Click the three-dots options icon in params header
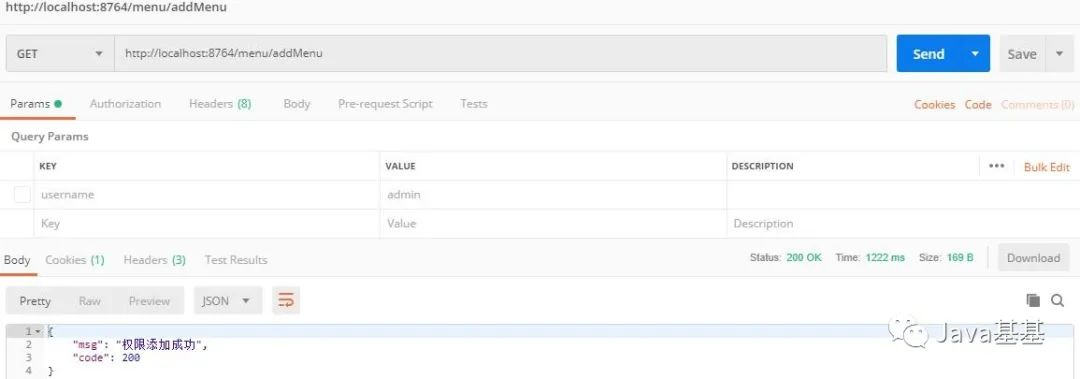Image resolution: width=1080 pixels, height=379 pixels. (x=996, y=166)
